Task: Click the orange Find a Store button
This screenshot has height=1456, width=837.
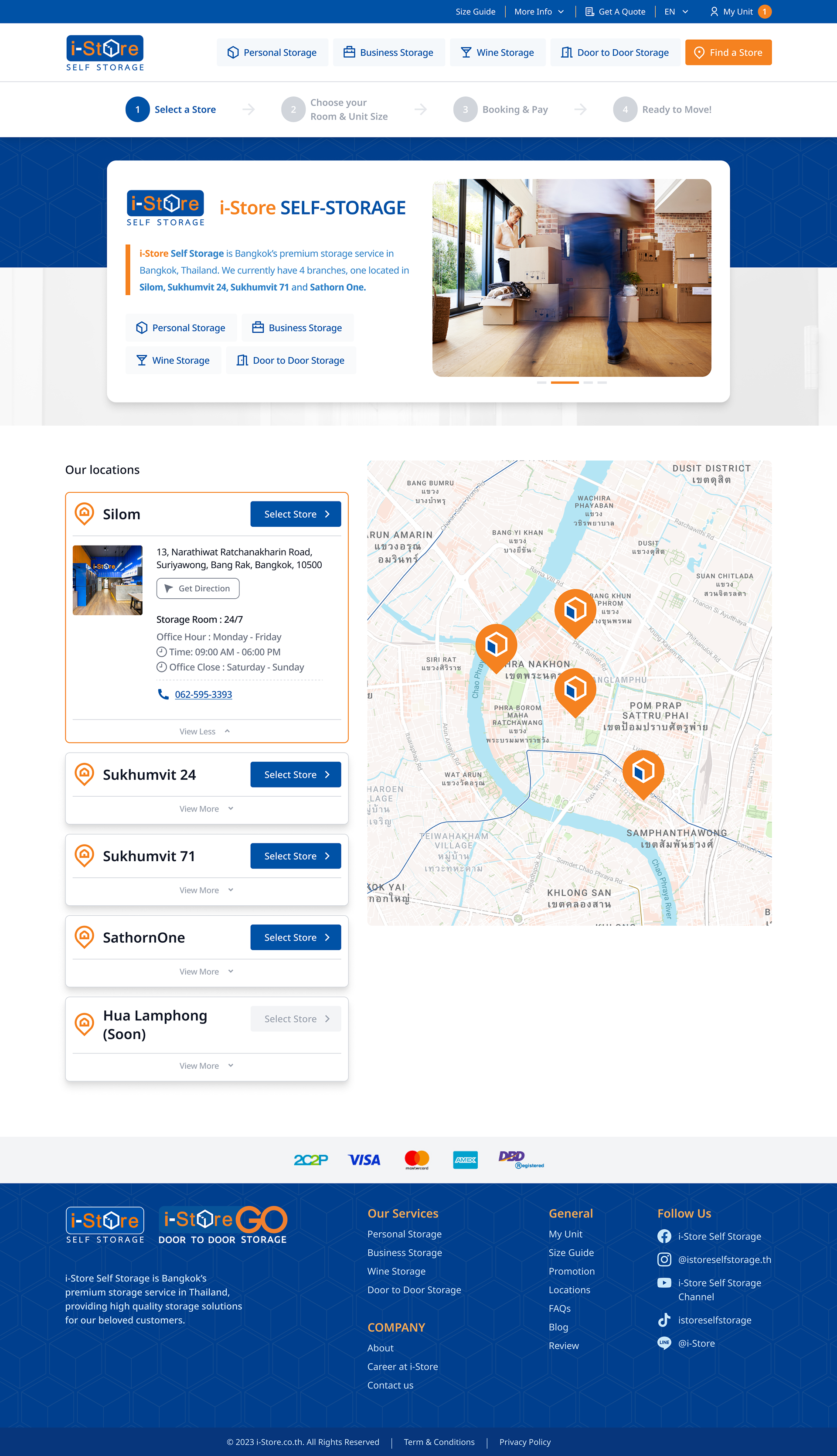Action: tap(728, 52)
